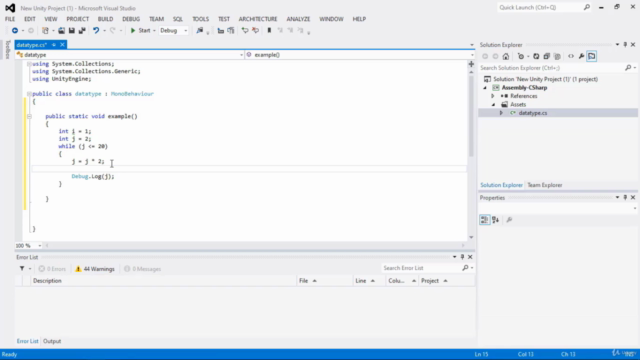This screenshot has width=640, height=360.
Task: Click the editor split window handle
Action: click(471, 64)
